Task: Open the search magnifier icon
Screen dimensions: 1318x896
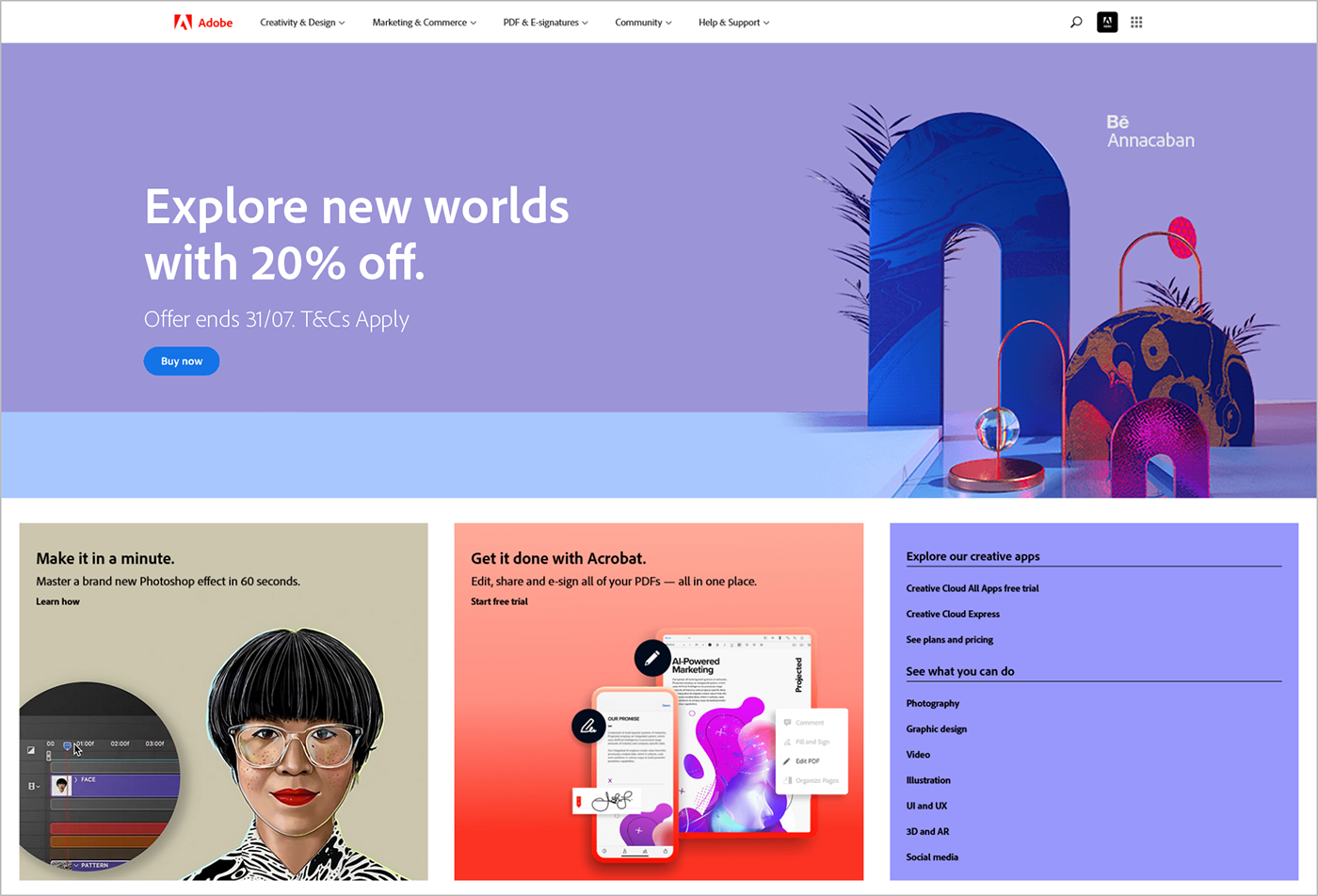Action: [x=1076, y=22]
